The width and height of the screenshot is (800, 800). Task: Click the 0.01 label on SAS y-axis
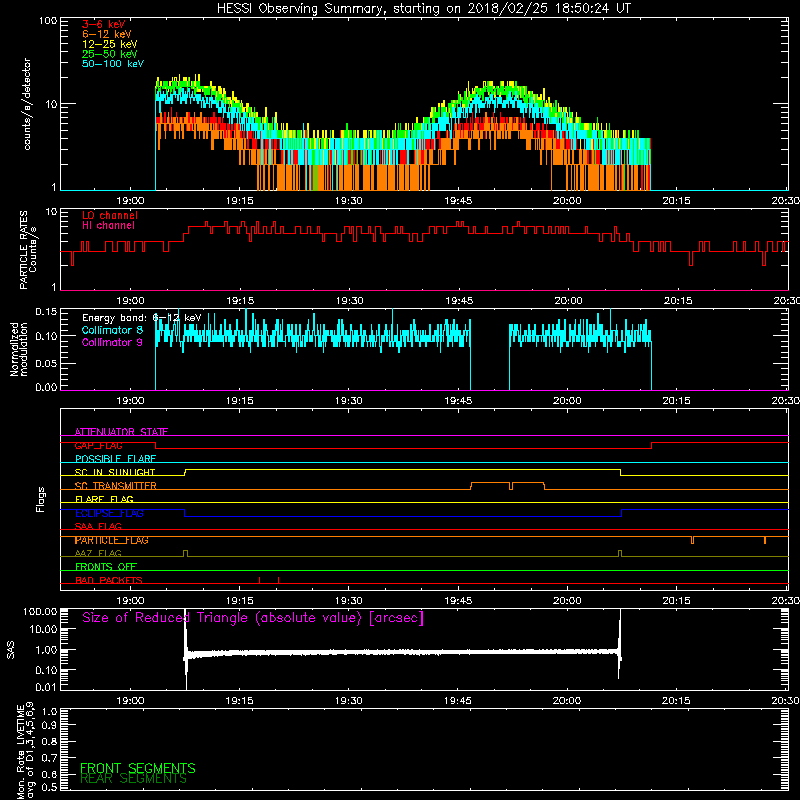pos(46,687)
